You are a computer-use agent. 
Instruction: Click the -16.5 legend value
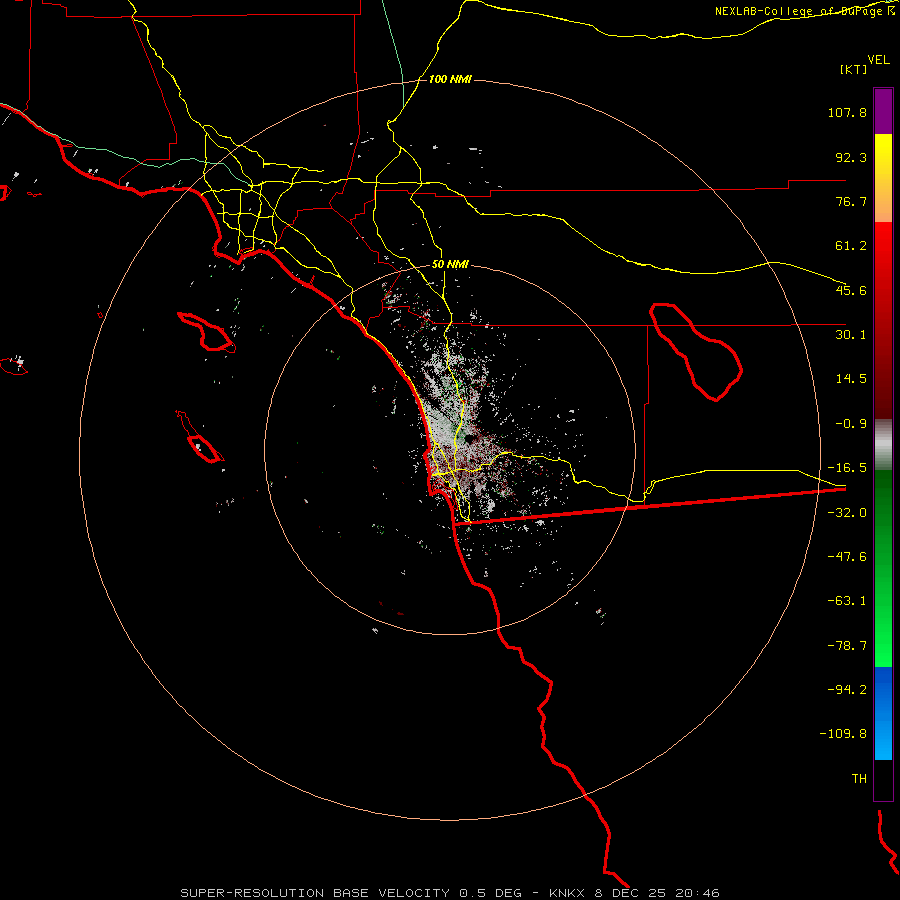coord(847,468)
